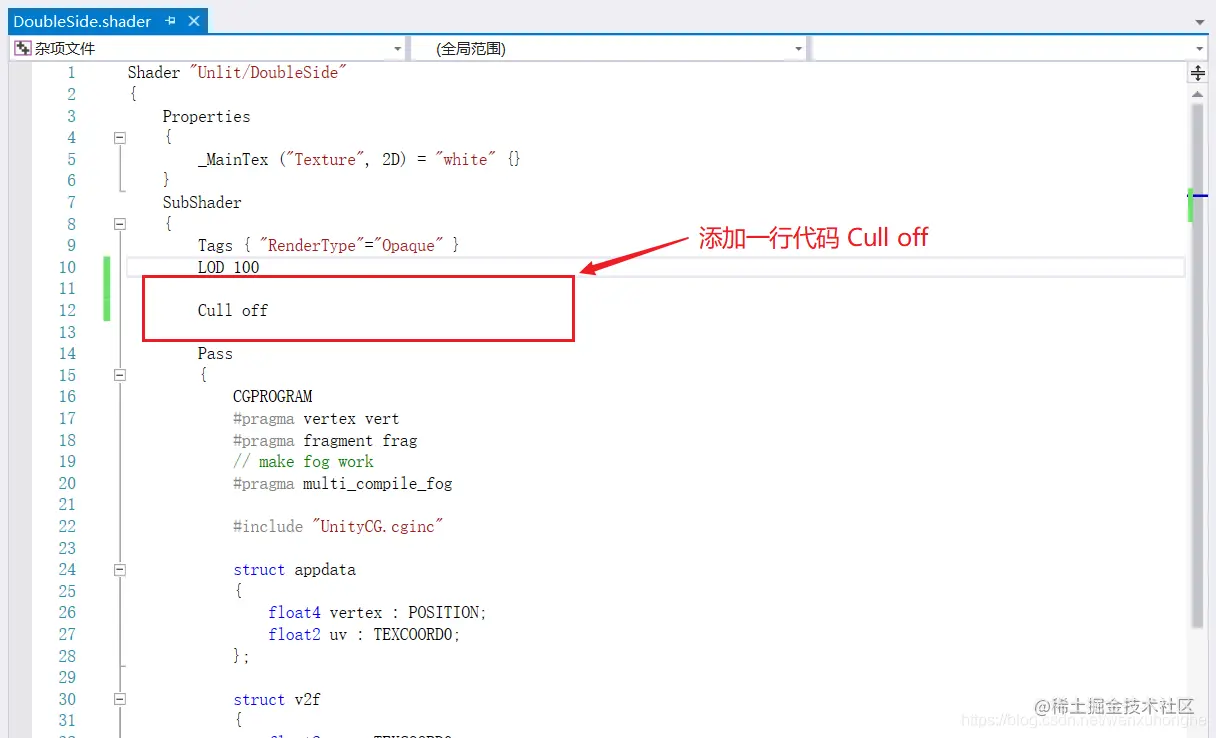Click the Properties keyword on line 3

coord(206,116)
